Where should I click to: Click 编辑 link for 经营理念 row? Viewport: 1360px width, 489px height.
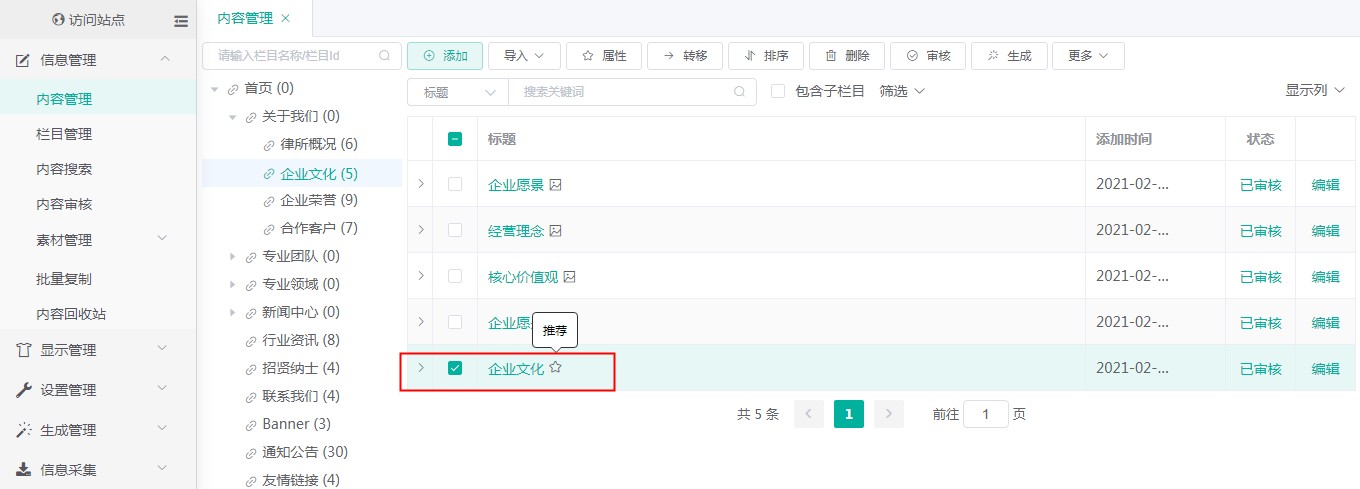[1325, 231]
